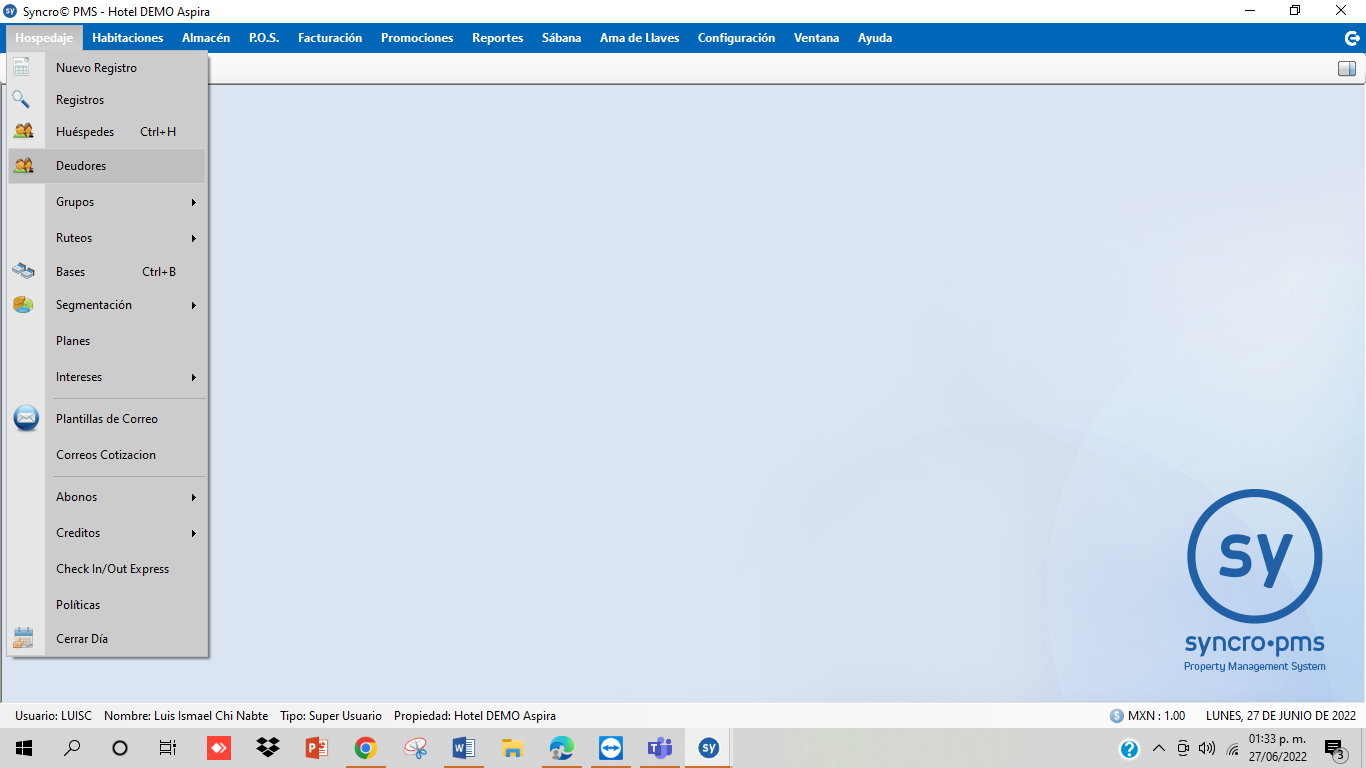This screenshot has height=768, width=1366.
Task: Click Tipo: Super Usuario status text
Action: [331, 716]
